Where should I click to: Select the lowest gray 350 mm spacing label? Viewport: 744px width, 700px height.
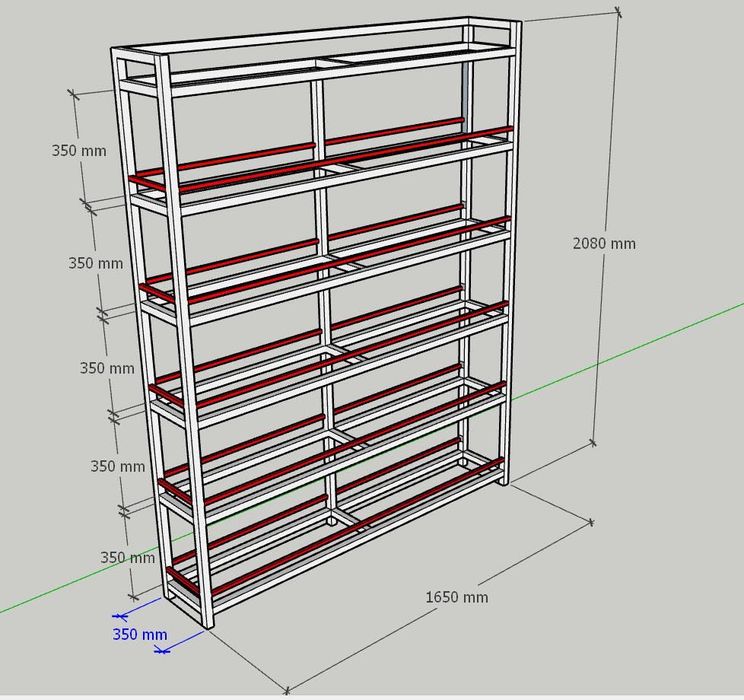coord(128,557)
